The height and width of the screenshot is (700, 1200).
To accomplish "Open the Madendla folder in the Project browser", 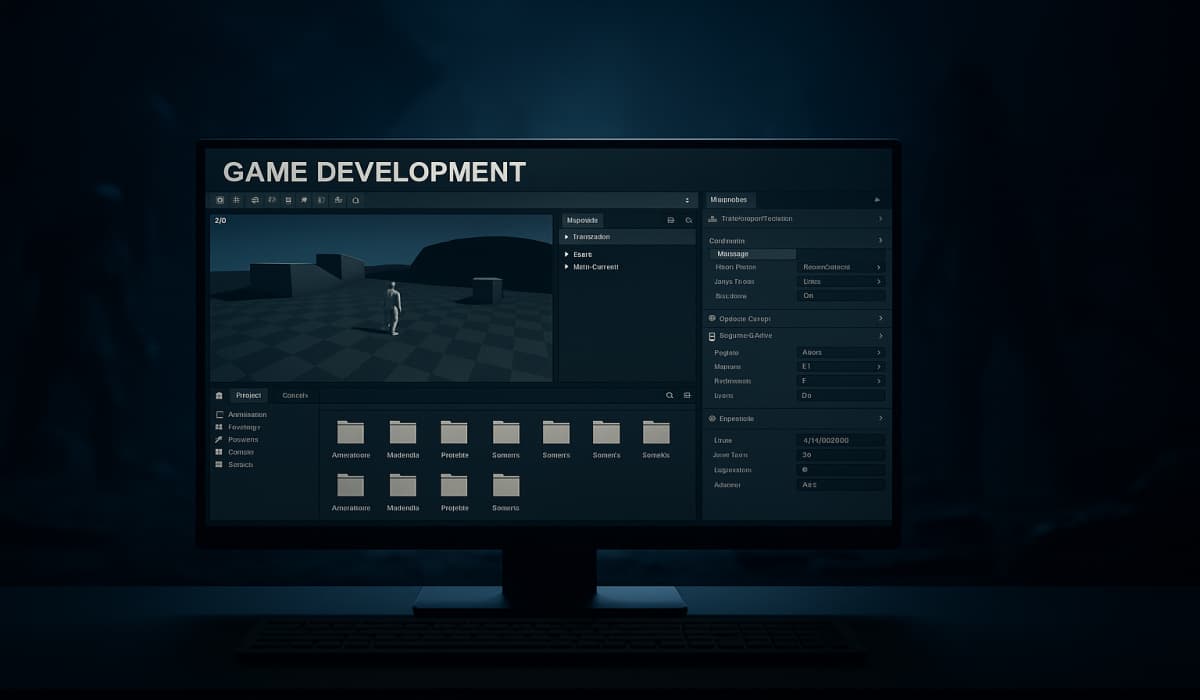I will pos(402,433).
